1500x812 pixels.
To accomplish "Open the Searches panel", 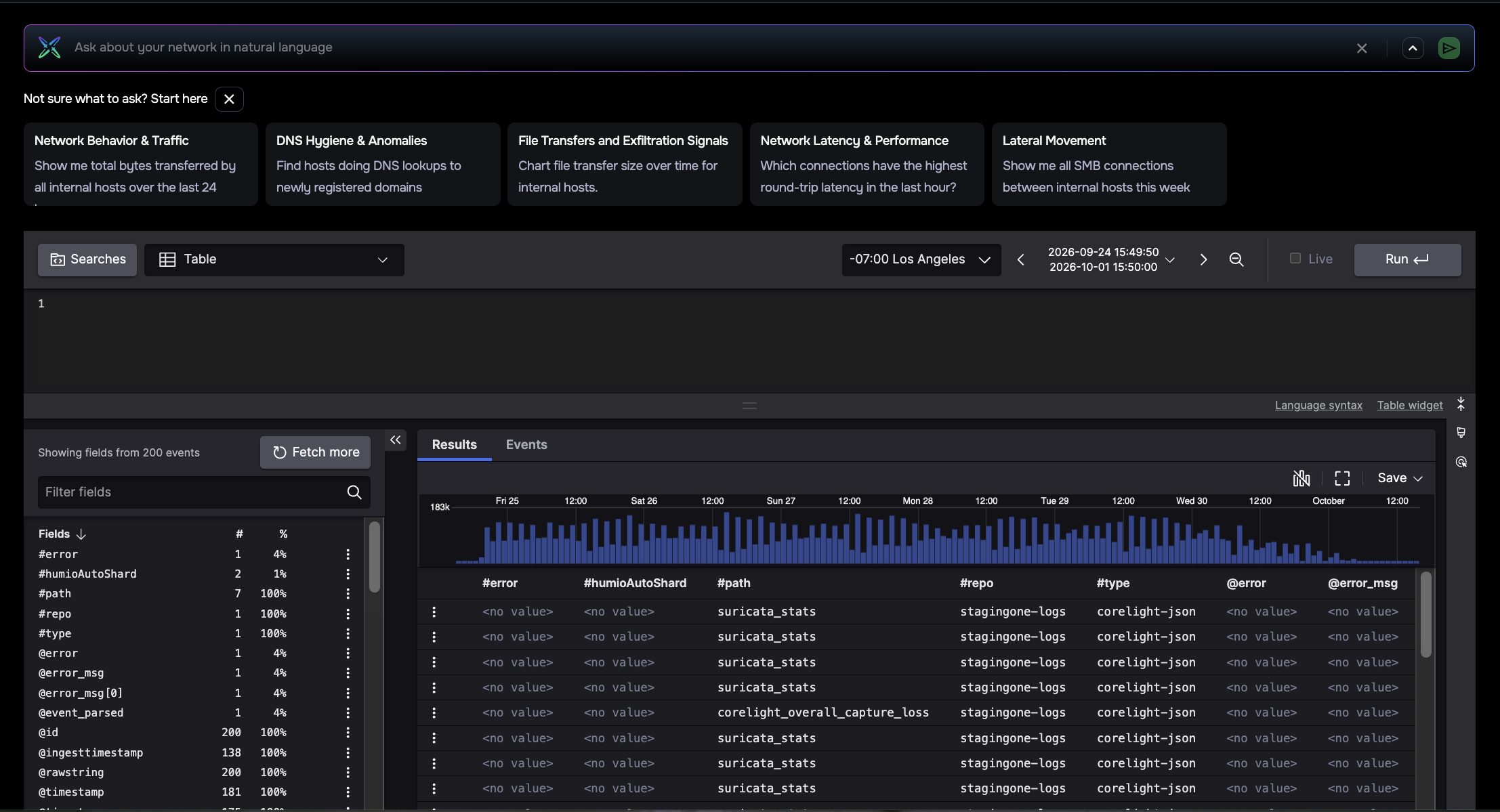I will coord(87,259).
